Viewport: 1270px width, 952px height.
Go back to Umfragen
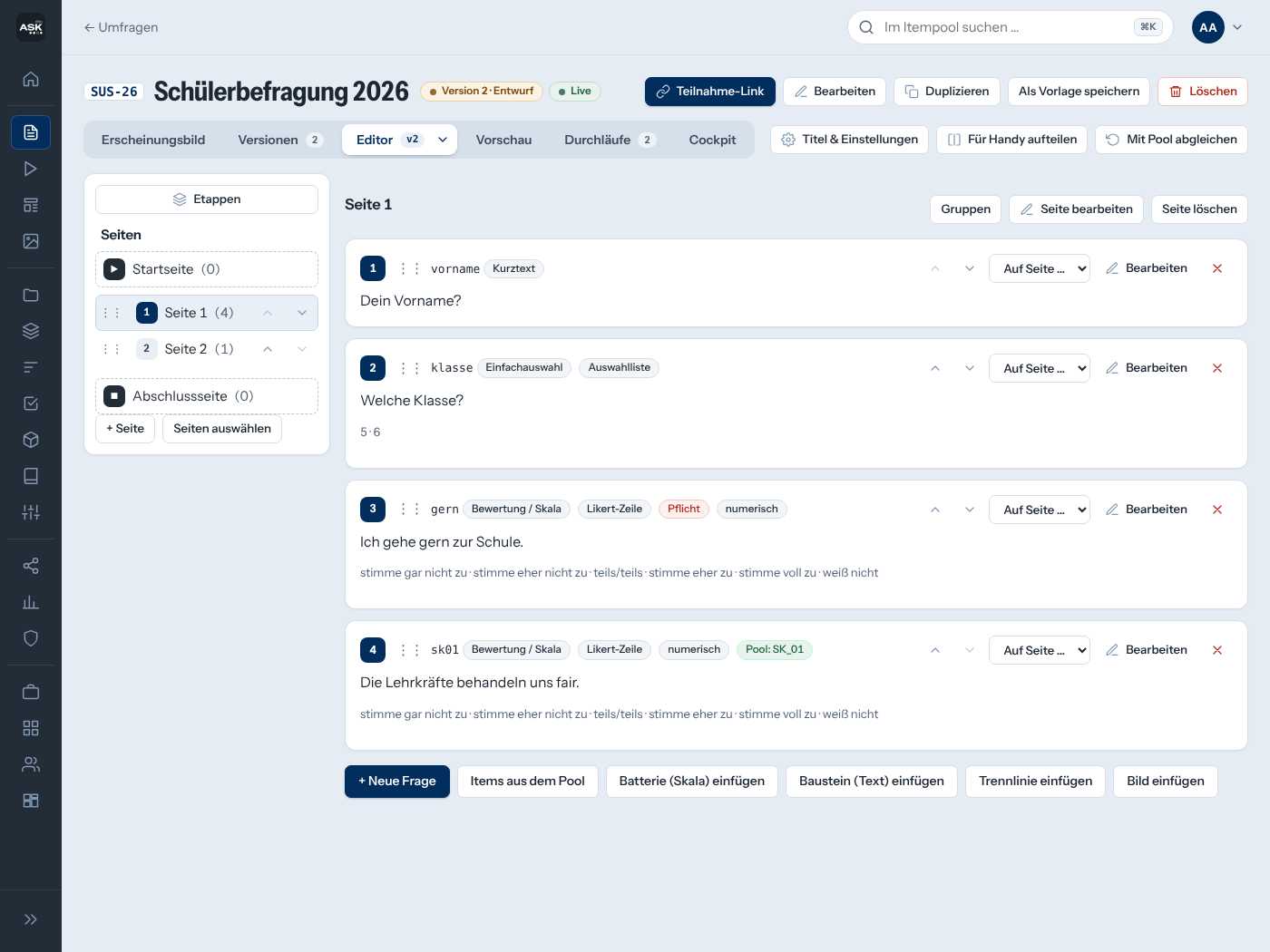coord(121,27)
